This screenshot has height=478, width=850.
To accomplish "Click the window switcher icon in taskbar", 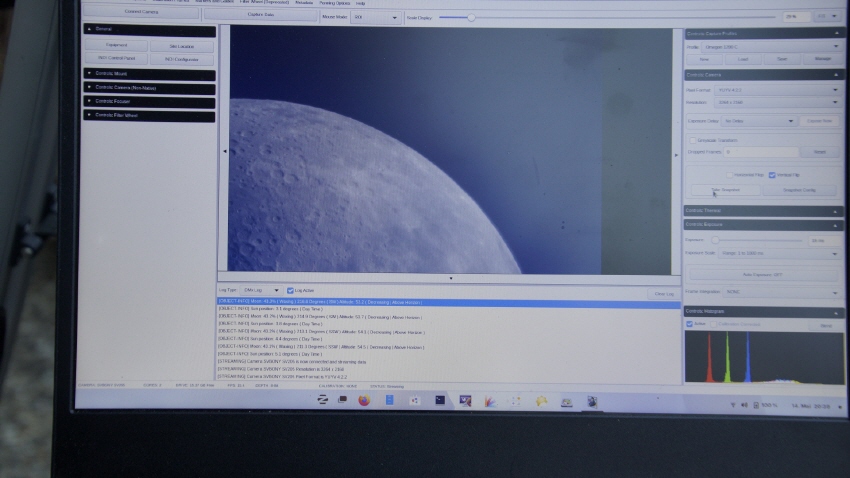I will pos(343,400).
